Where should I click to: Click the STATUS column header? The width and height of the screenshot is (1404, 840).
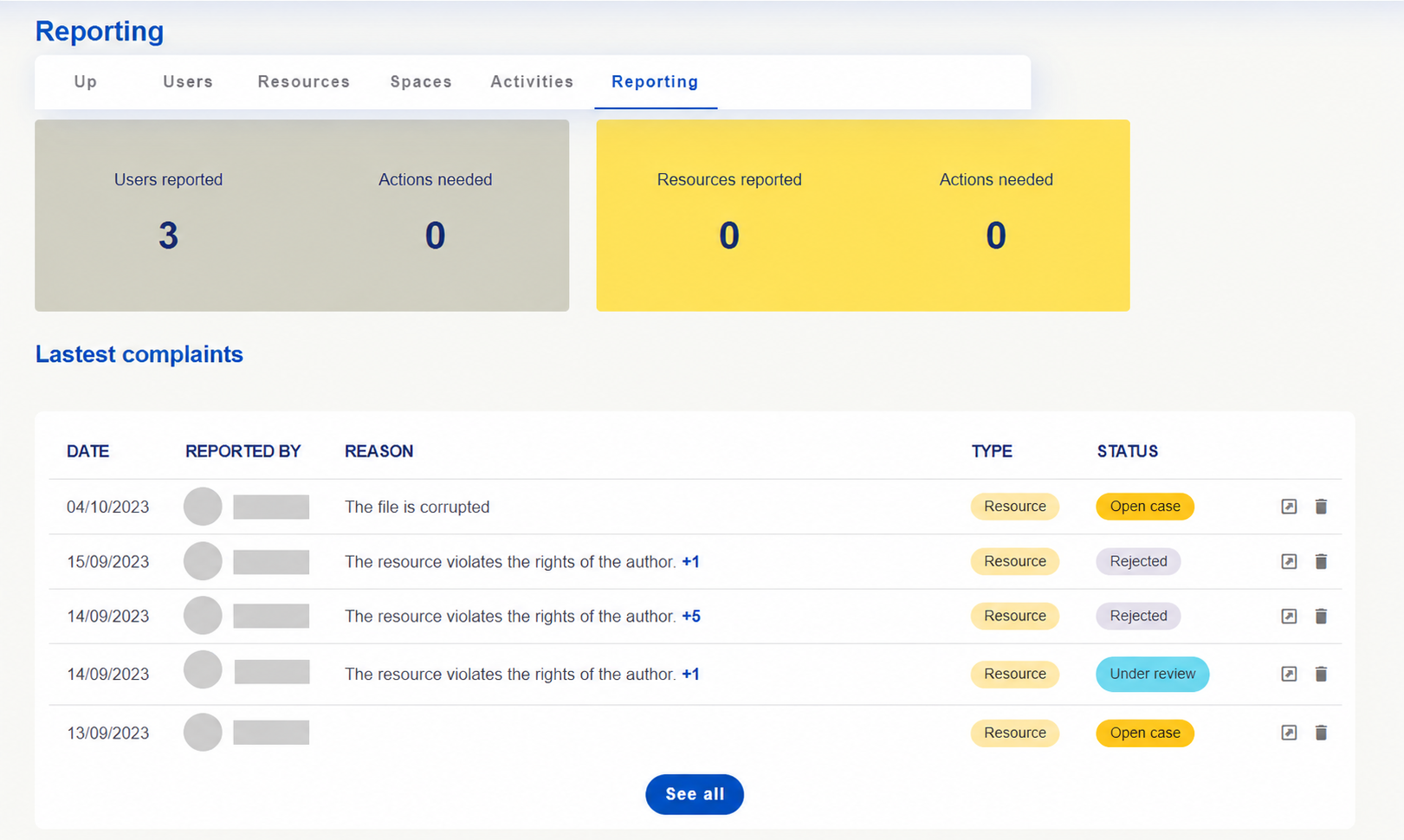point(1127,451)
